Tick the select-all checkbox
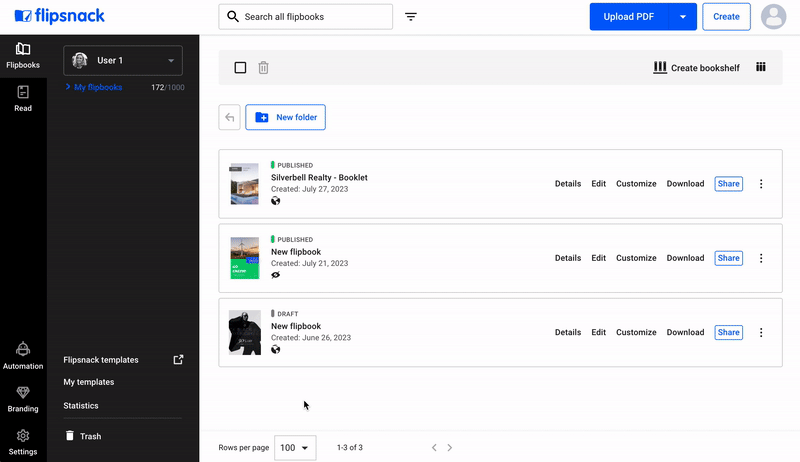Screen dimensions: 800x462 point(240,67)
